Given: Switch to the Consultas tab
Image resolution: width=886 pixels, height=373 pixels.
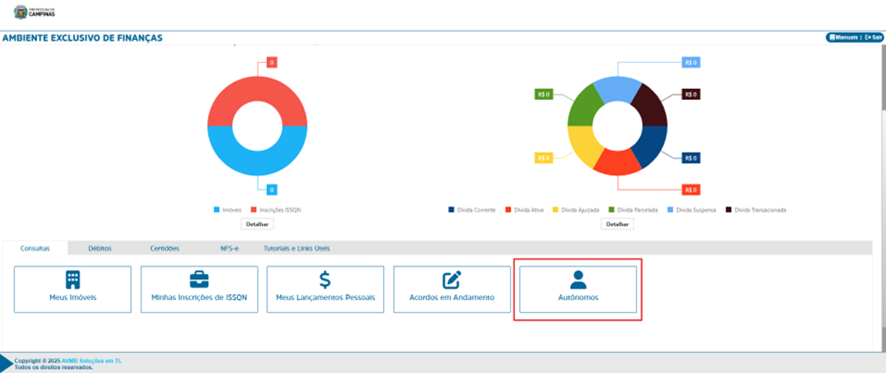Looking at the screenshot, I should [x=35, y=248].
